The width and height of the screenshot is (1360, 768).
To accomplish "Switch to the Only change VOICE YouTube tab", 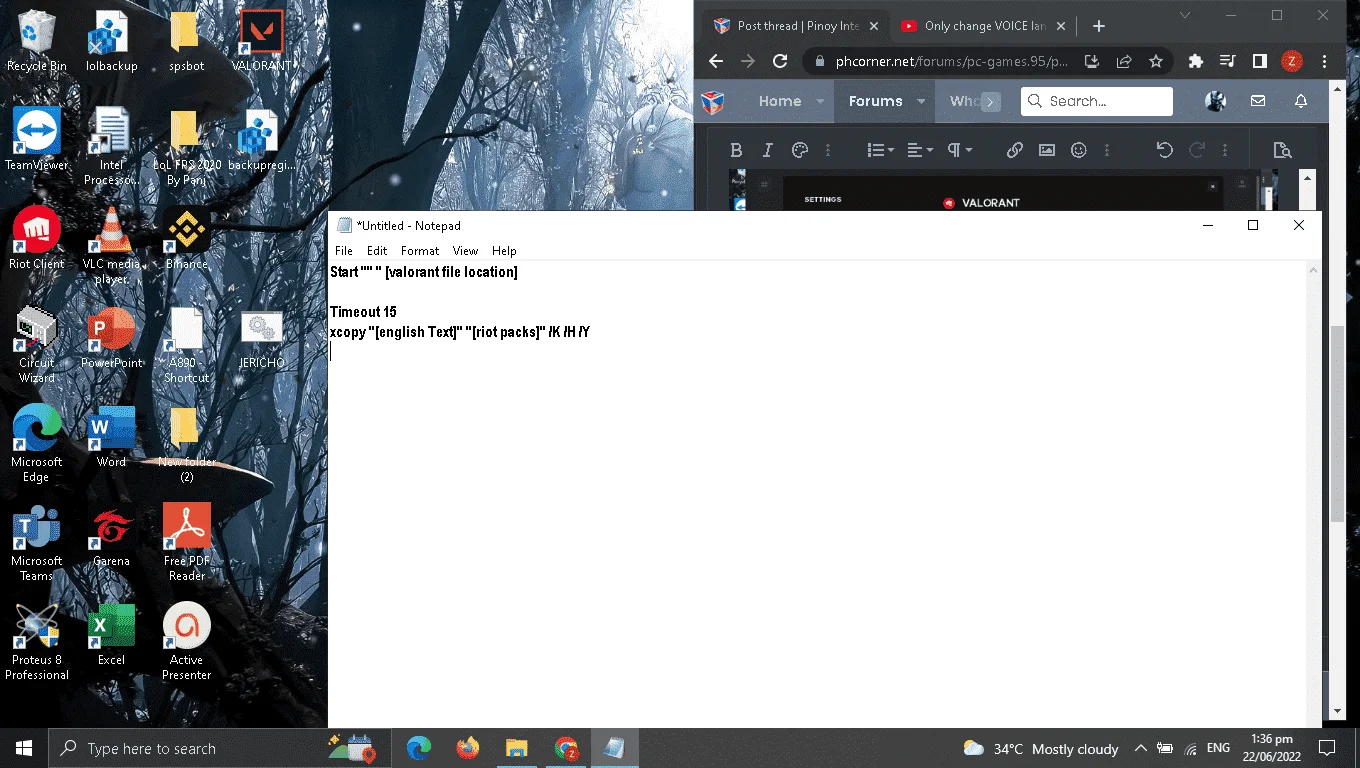I will pos(982,26).
